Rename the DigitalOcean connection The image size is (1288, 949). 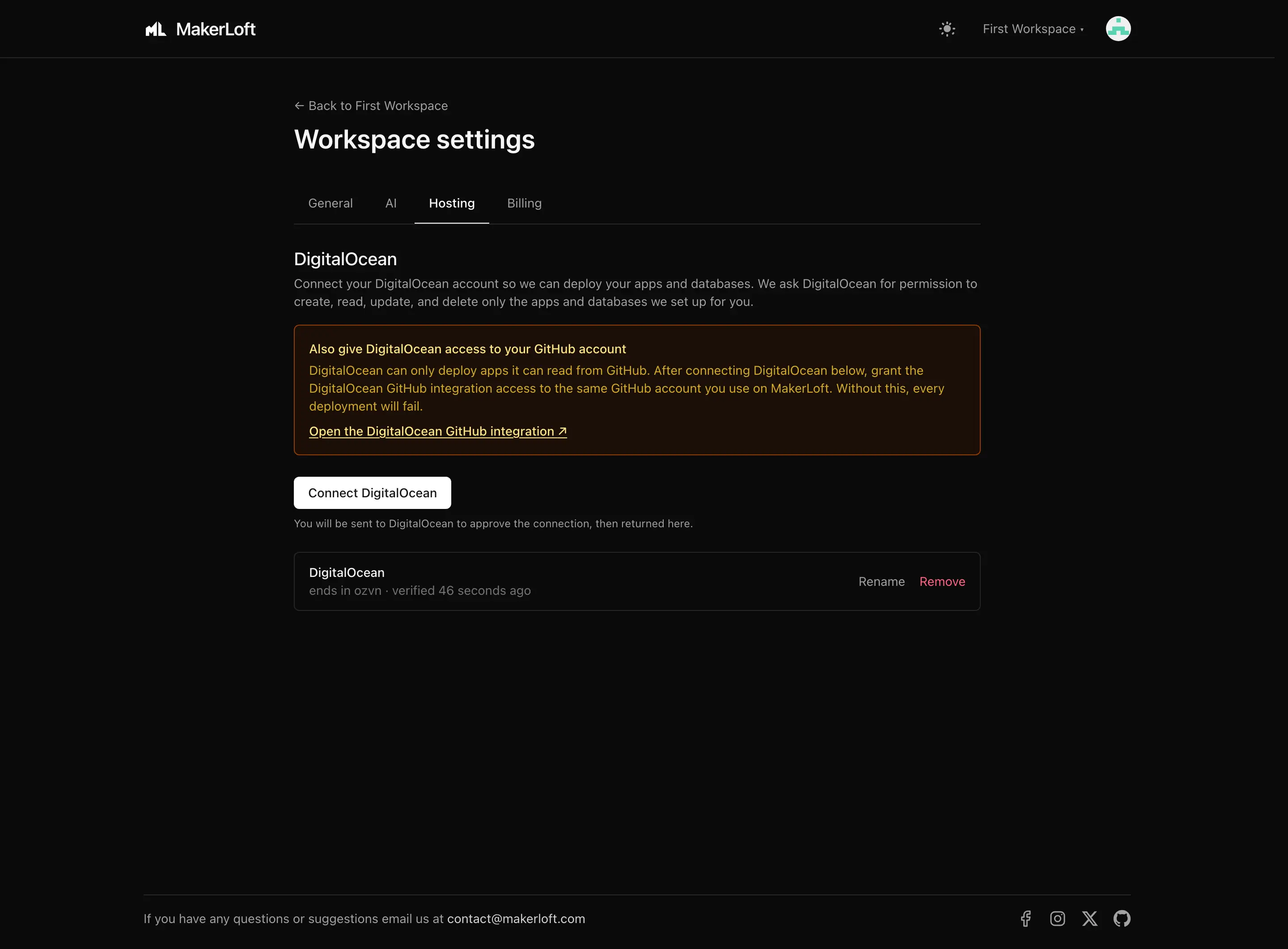pos(881,581)
